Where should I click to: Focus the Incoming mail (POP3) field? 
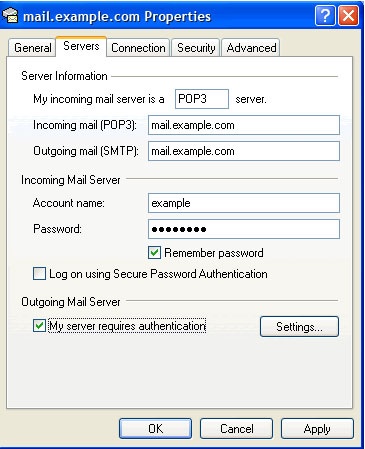pos(244,125)
